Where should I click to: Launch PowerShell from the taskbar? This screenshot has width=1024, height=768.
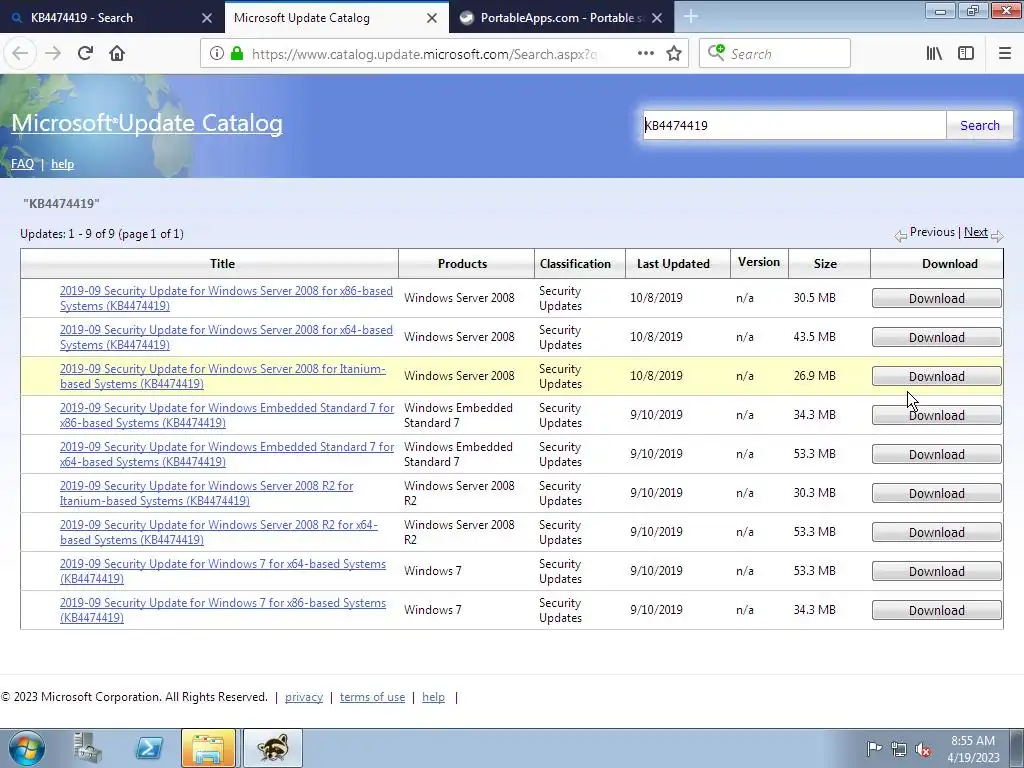coord(148,748)
